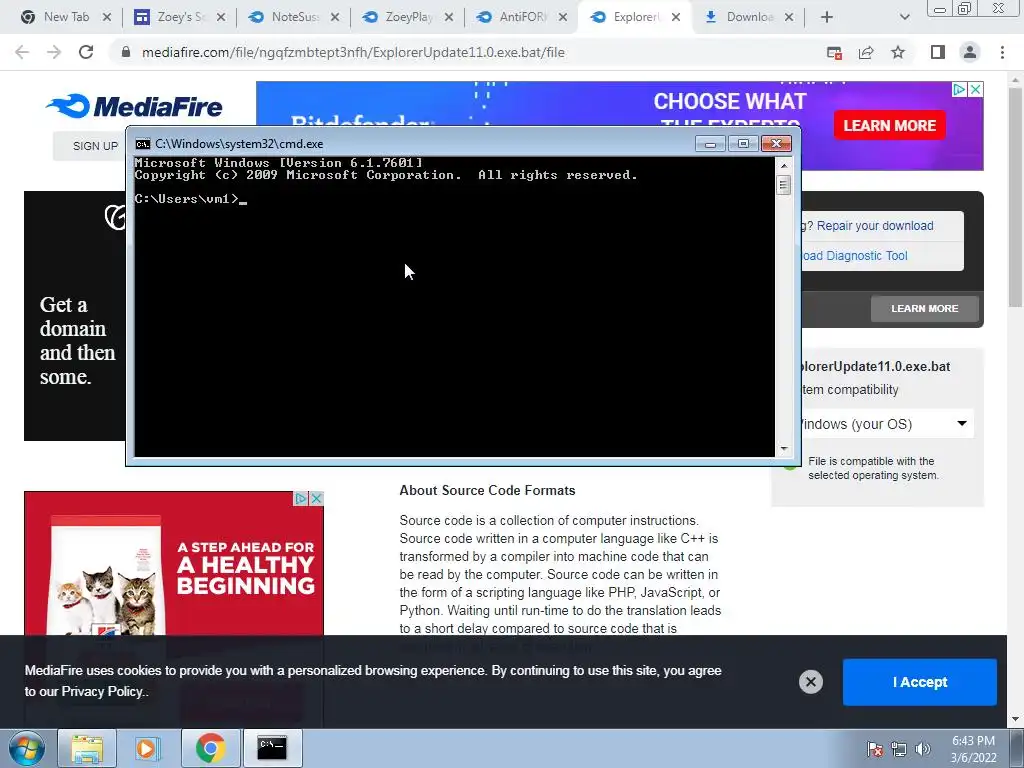Reload the MediaFire page
The height and width of the screenshot is (768, 1024).
click(86, 52)
